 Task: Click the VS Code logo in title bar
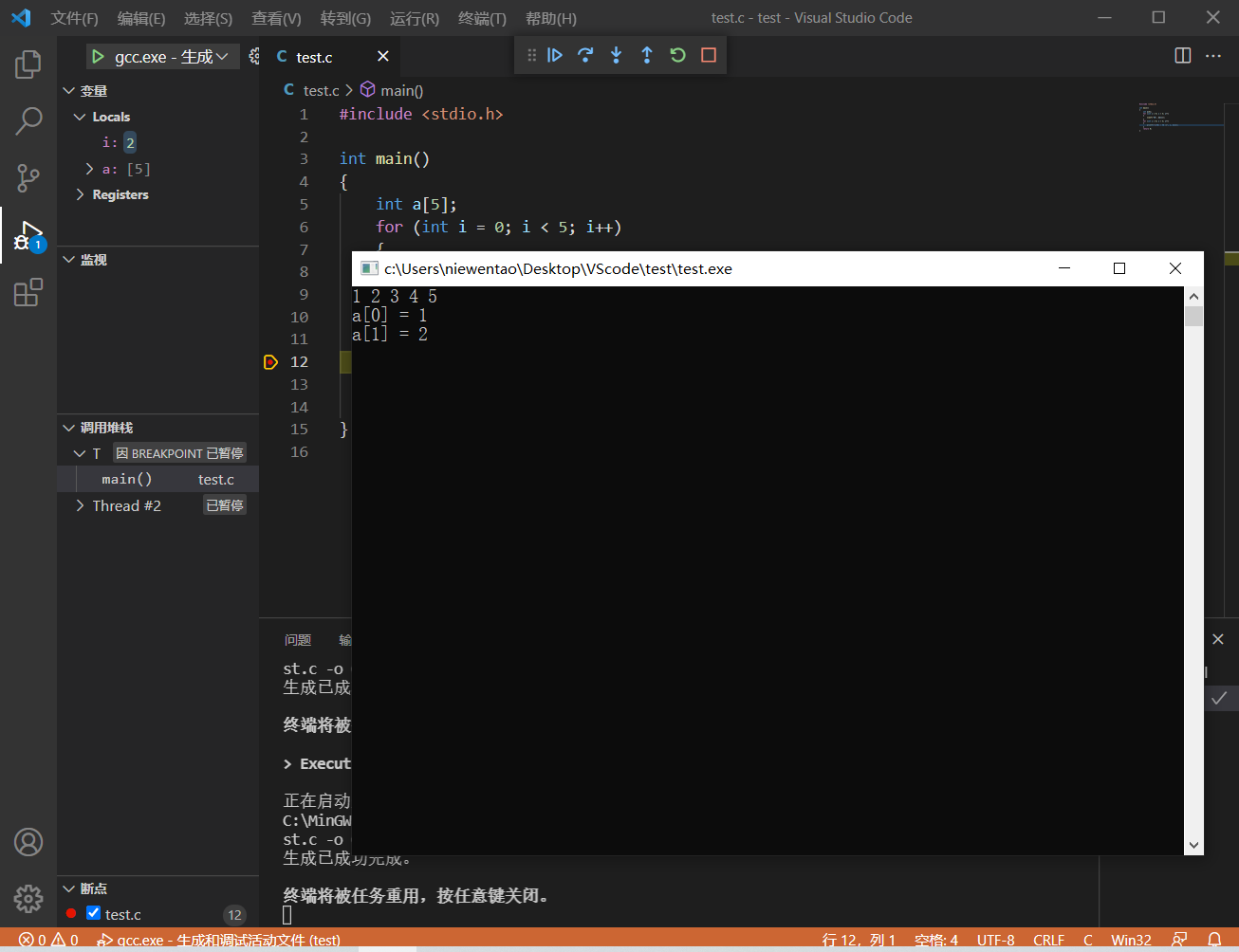click(x=21, y=18)
